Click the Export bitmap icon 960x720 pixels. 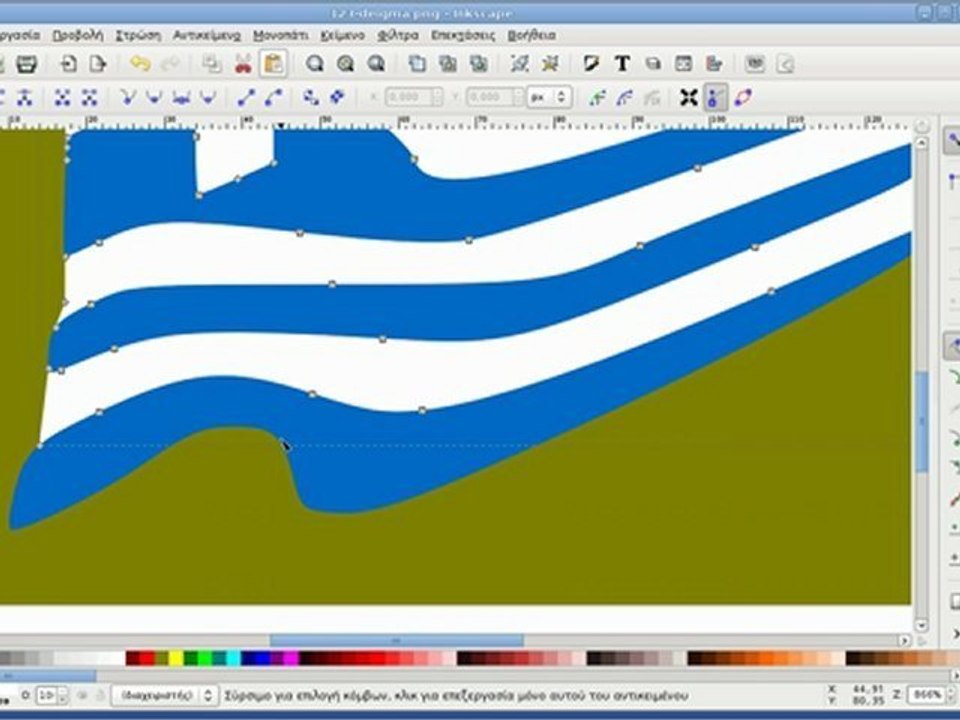[98, 64]
